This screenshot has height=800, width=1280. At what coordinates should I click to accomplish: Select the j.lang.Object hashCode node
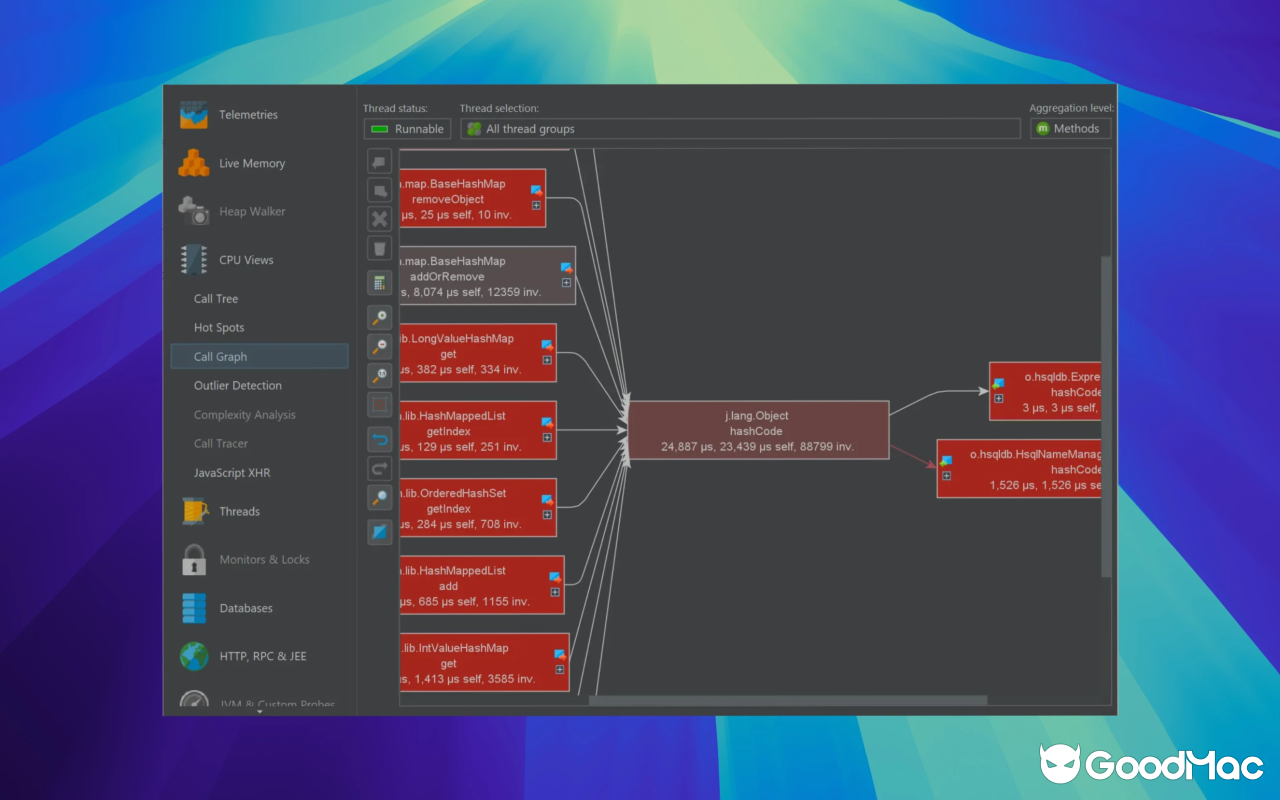coord(758,430)
